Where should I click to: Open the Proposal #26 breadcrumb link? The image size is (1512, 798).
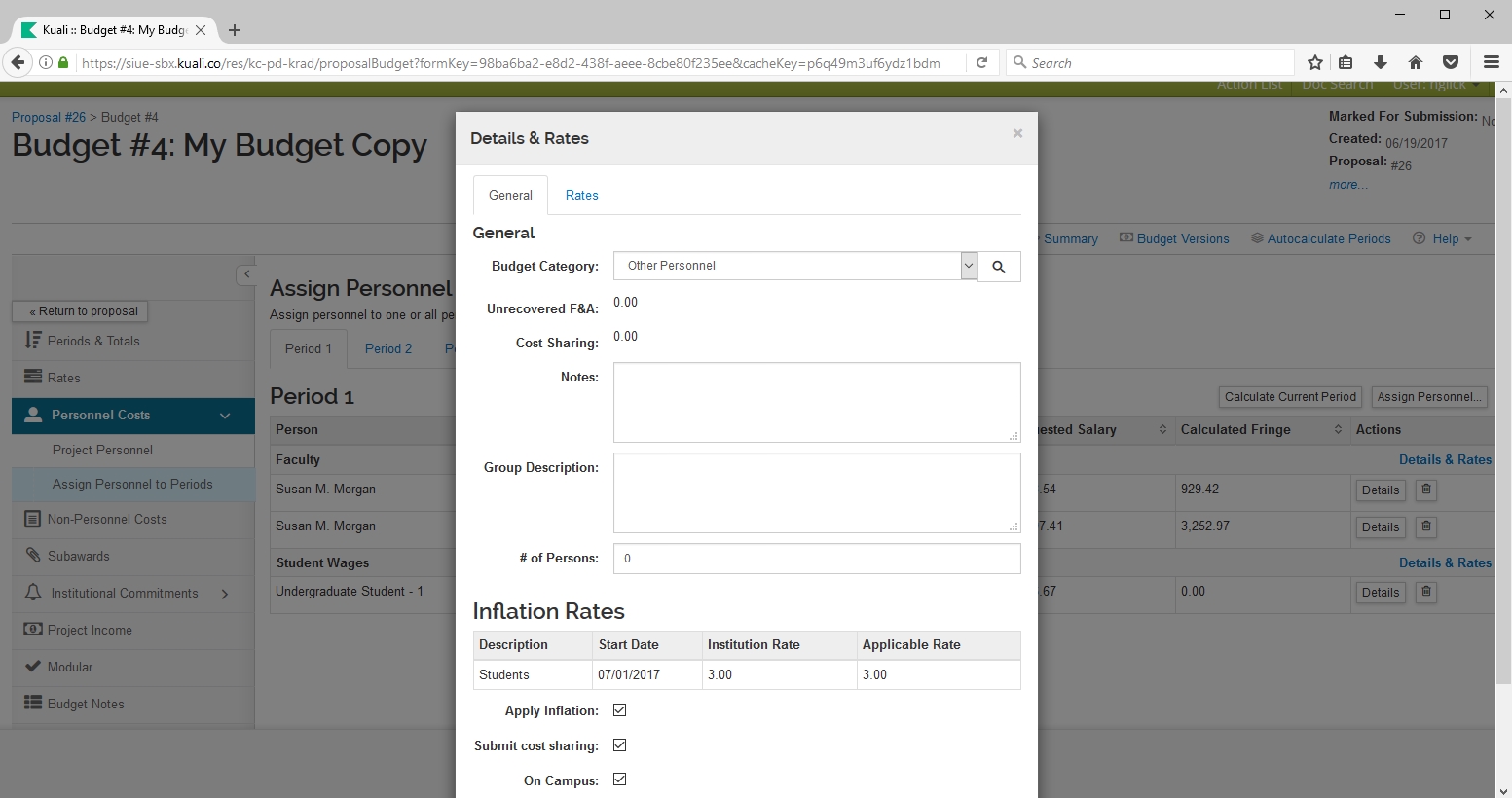[49, 117]
